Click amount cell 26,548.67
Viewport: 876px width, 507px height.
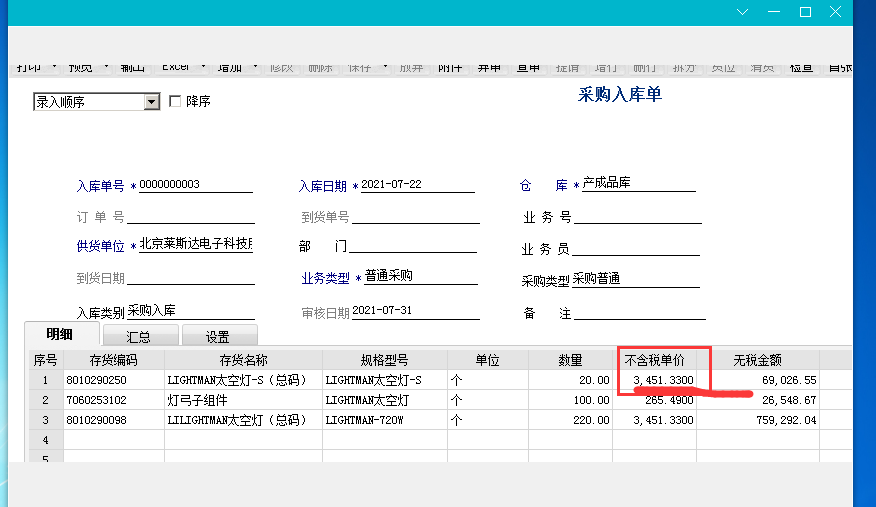click(x=758, y=400)
